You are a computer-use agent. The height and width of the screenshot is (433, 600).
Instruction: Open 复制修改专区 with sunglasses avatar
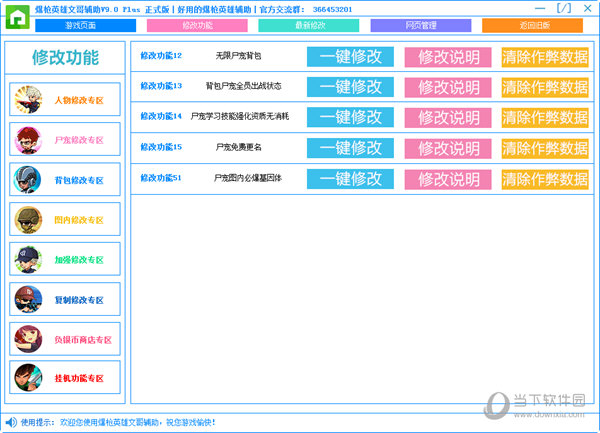click(x=65, y=299)
